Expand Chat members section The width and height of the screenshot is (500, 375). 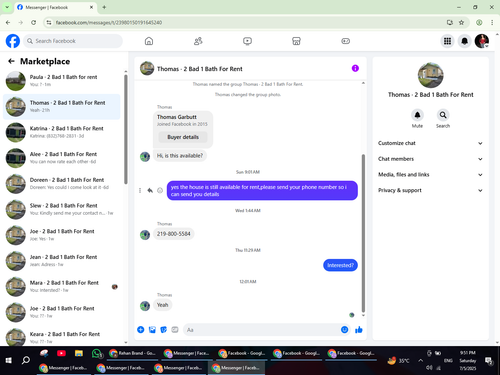[x=430, y=159]
